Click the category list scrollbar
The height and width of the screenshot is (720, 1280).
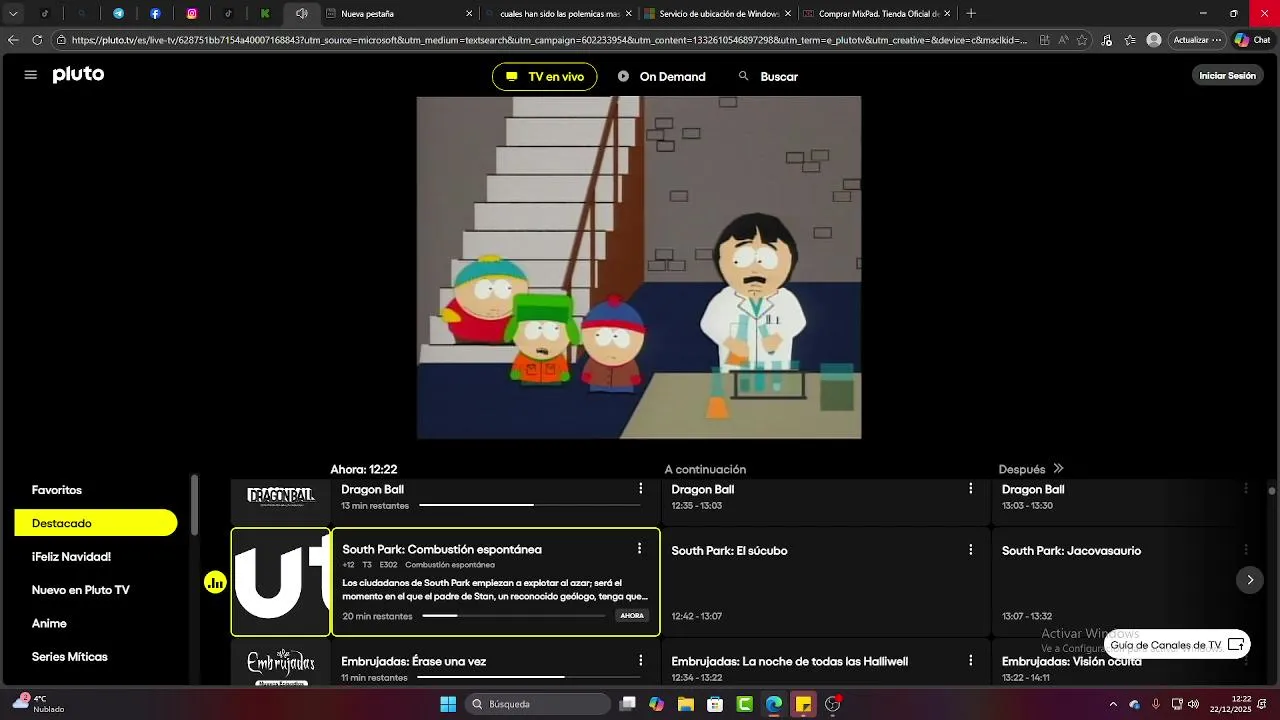(x=195, y=505)
